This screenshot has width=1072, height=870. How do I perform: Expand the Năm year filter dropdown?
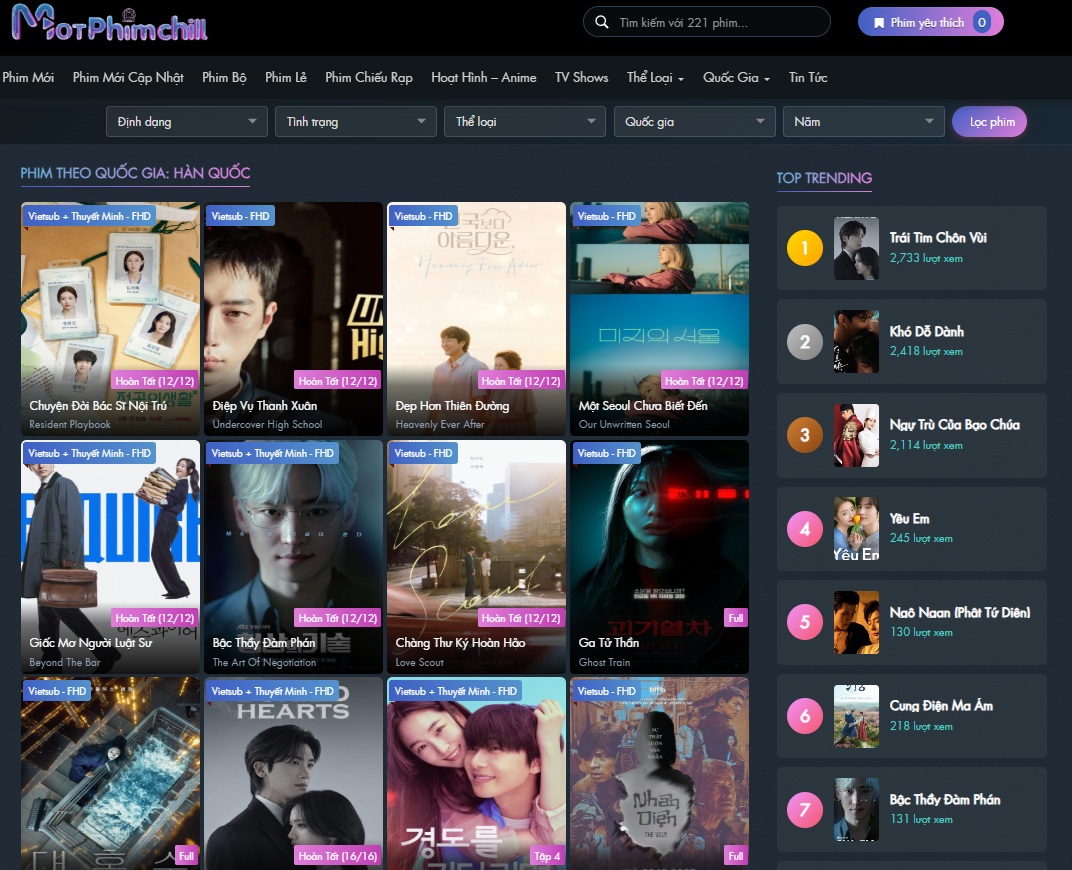pyautogui.click(x=863, y=122)
